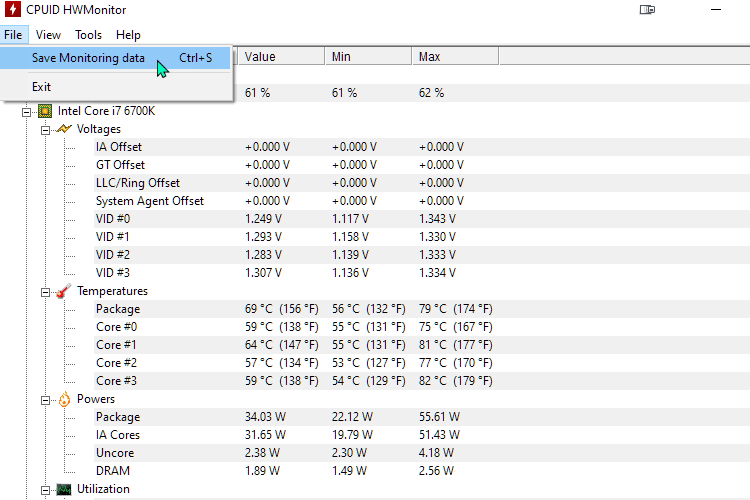The height and width of the screenshot is (500, 750).
Task: Click the 1.249 V VID #0 value
Action: tap(264, 219)
